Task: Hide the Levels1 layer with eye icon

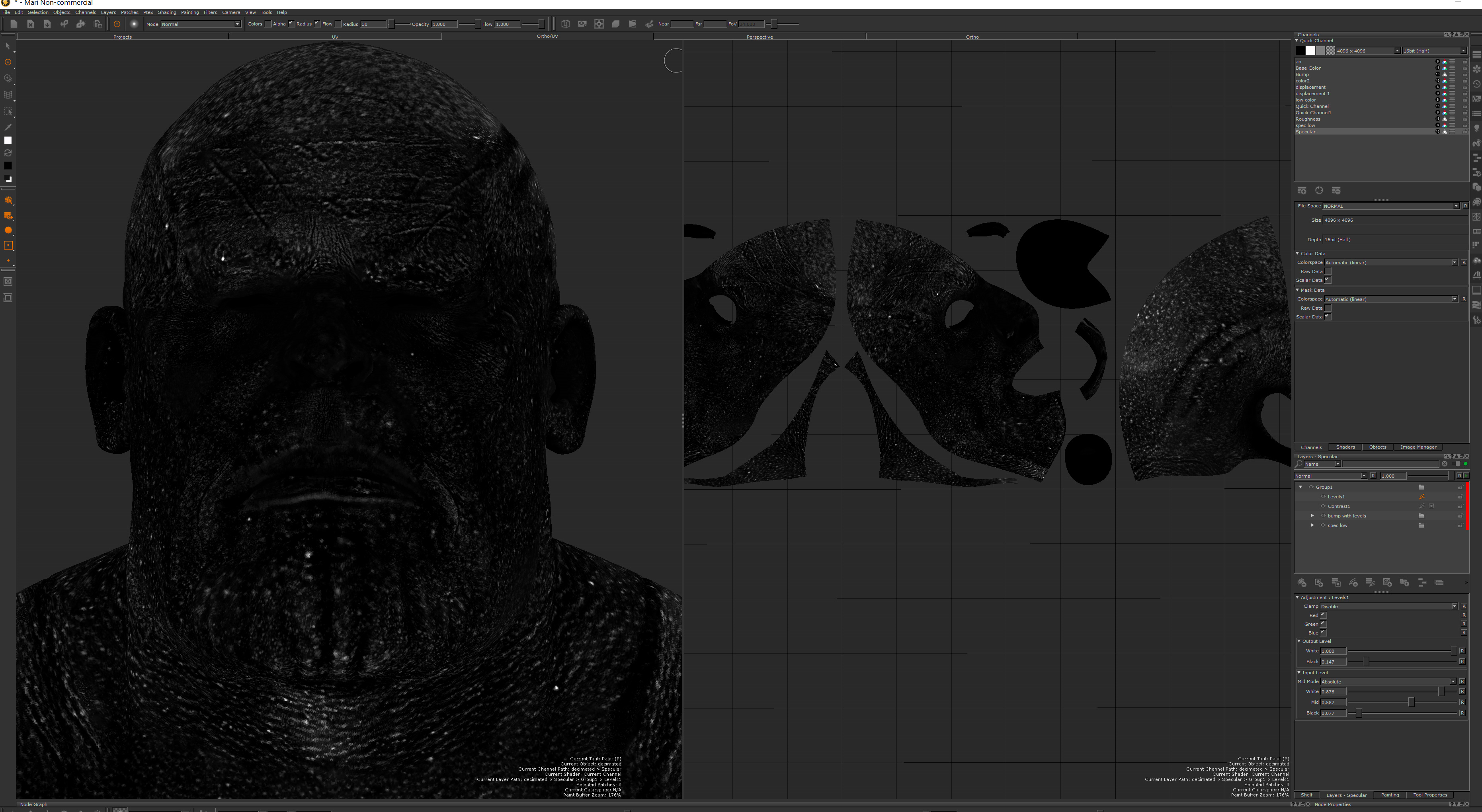Action: coord(1323,497)
